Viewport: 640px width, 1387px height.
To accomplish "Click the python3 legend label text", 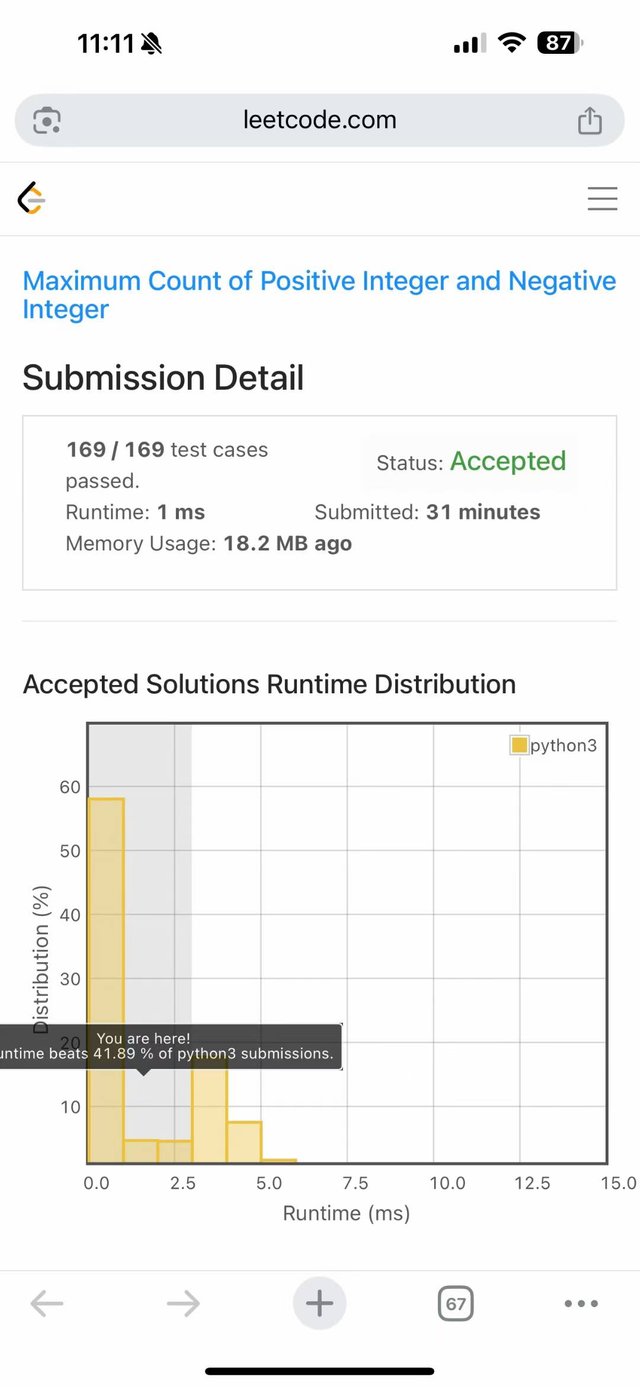I will pyautogui.click(x=563, y=745).
